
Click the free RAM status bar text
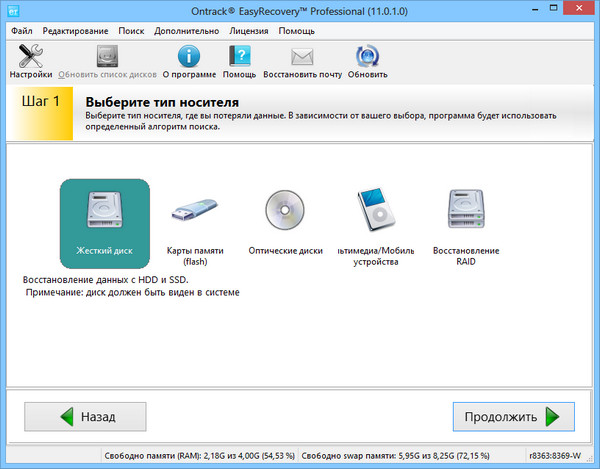pyautogui.click(x=198, y=457)
